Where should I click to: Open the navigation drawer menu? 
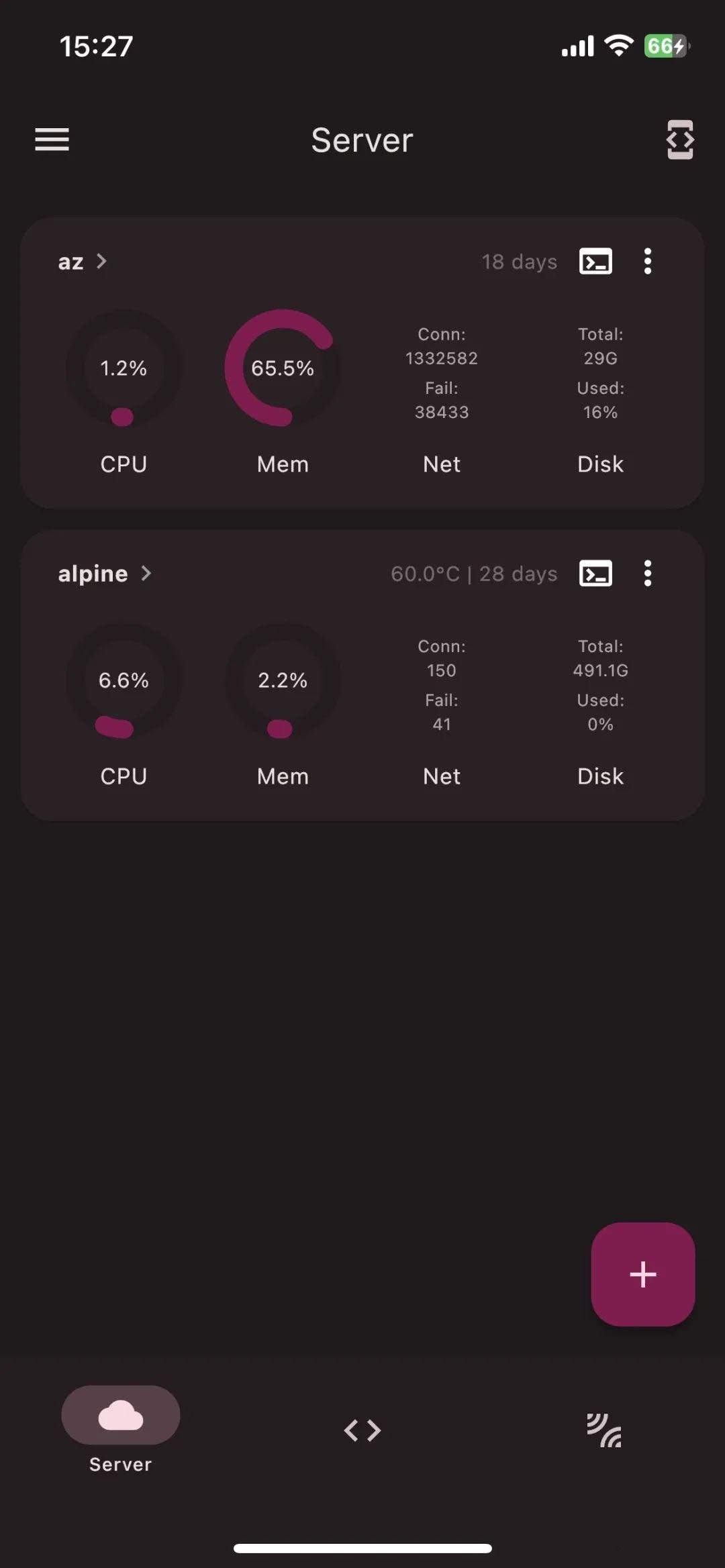point(51,140)
